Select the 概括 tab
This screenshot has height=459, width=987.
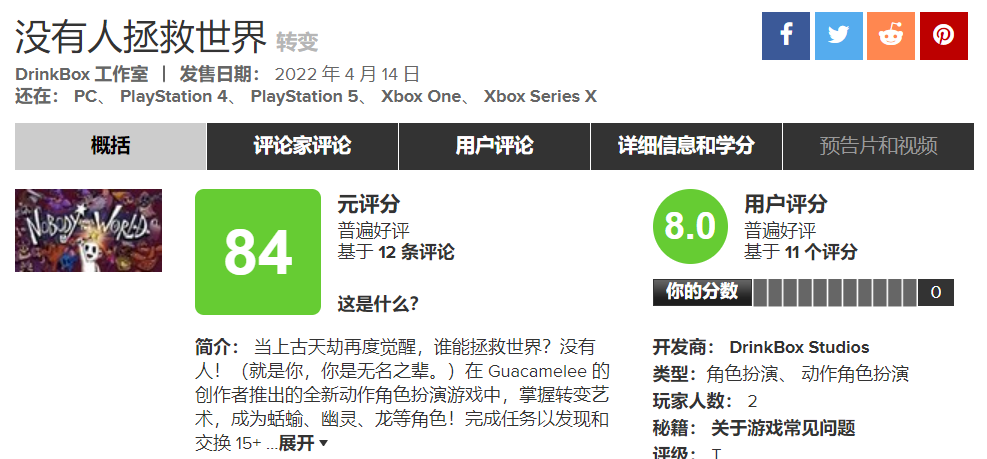(110, 146)
